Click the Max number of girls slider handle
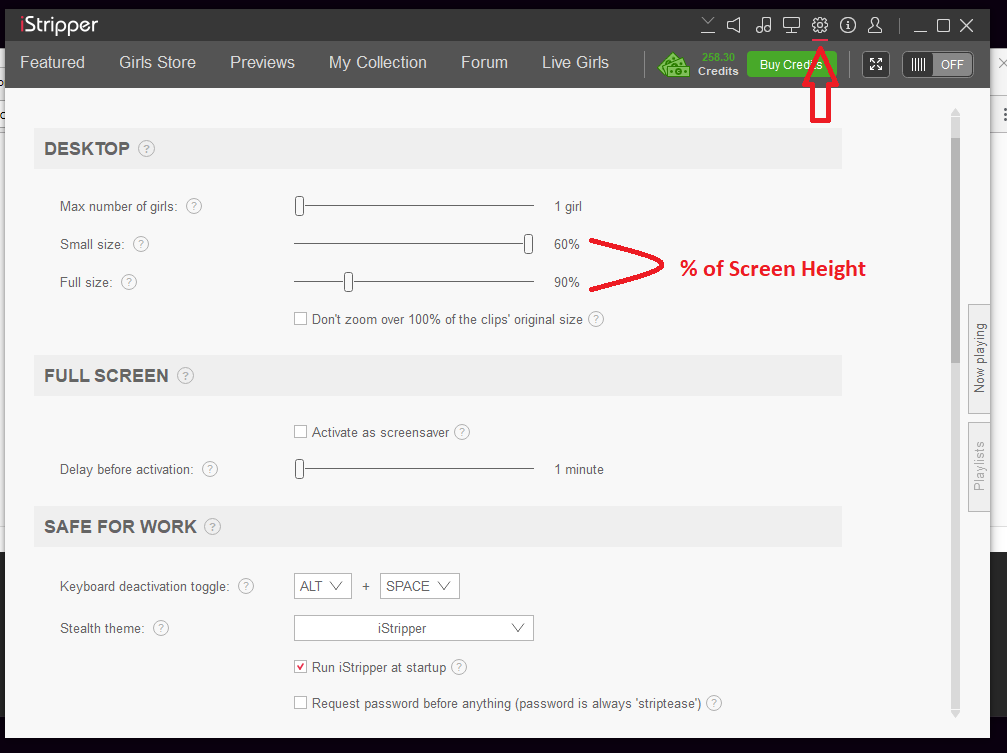This screenshot has height=753, width=1007. [299, 206]
